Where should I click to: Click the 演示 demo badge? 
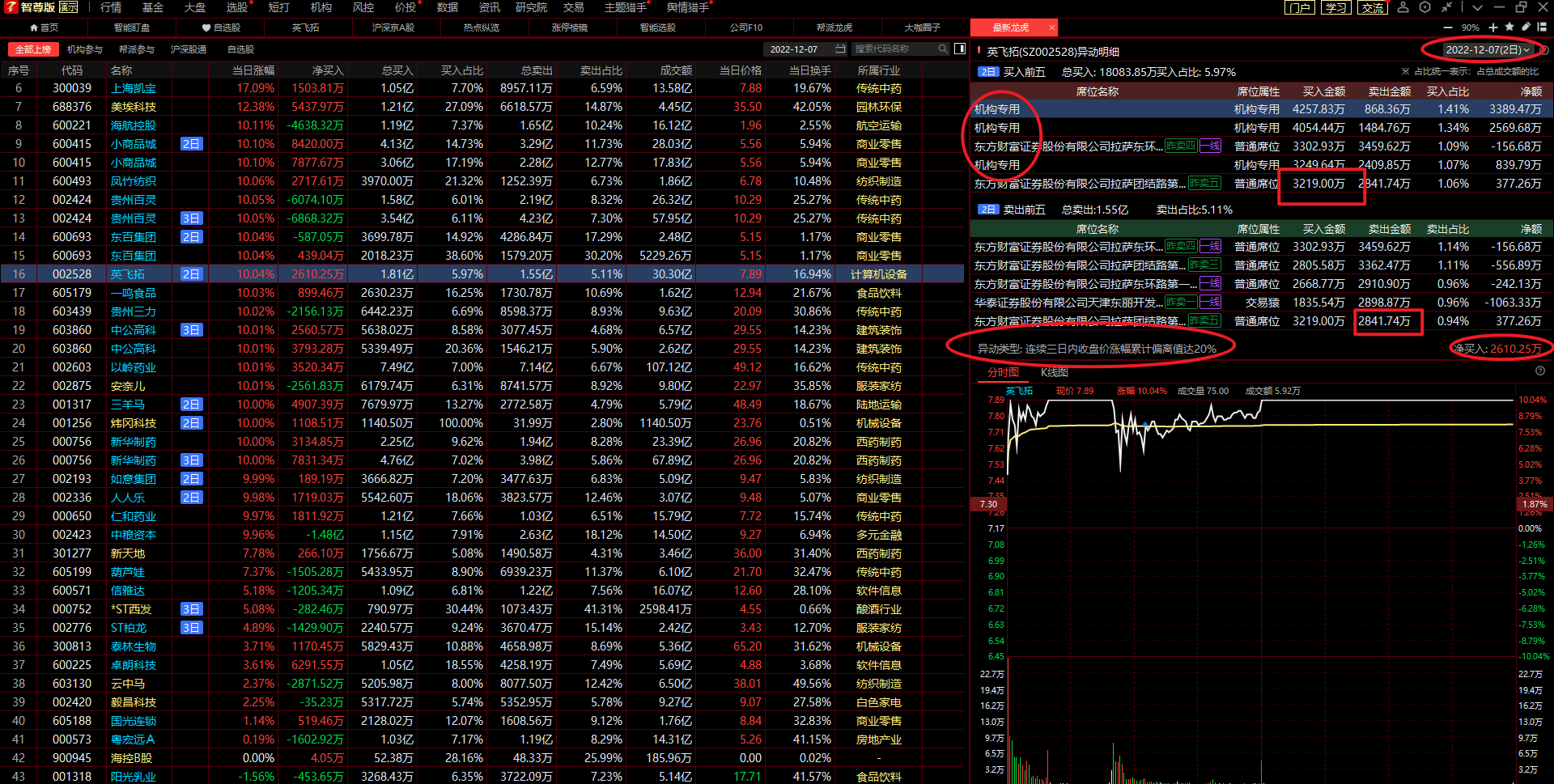pyautogui.click(x=69, y=7)
